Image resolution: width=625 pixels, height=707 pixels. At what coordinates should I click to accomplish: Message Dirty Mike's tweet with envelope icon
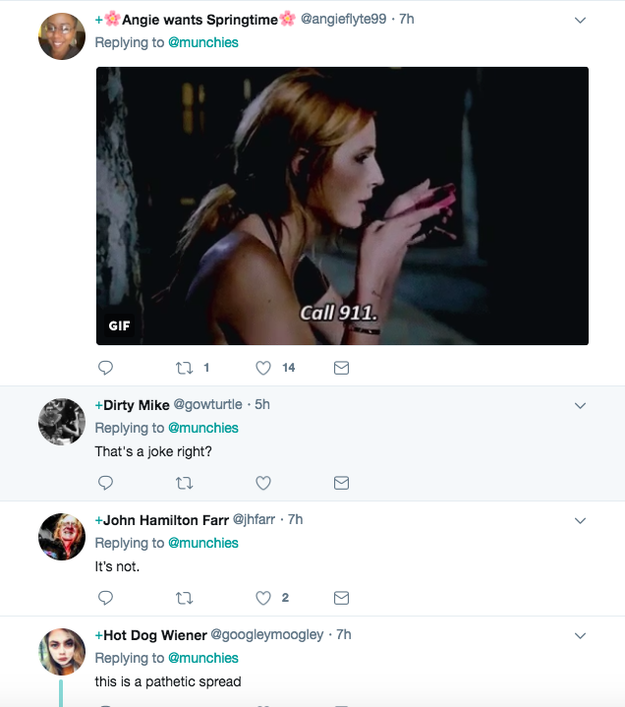click(341, 483)
